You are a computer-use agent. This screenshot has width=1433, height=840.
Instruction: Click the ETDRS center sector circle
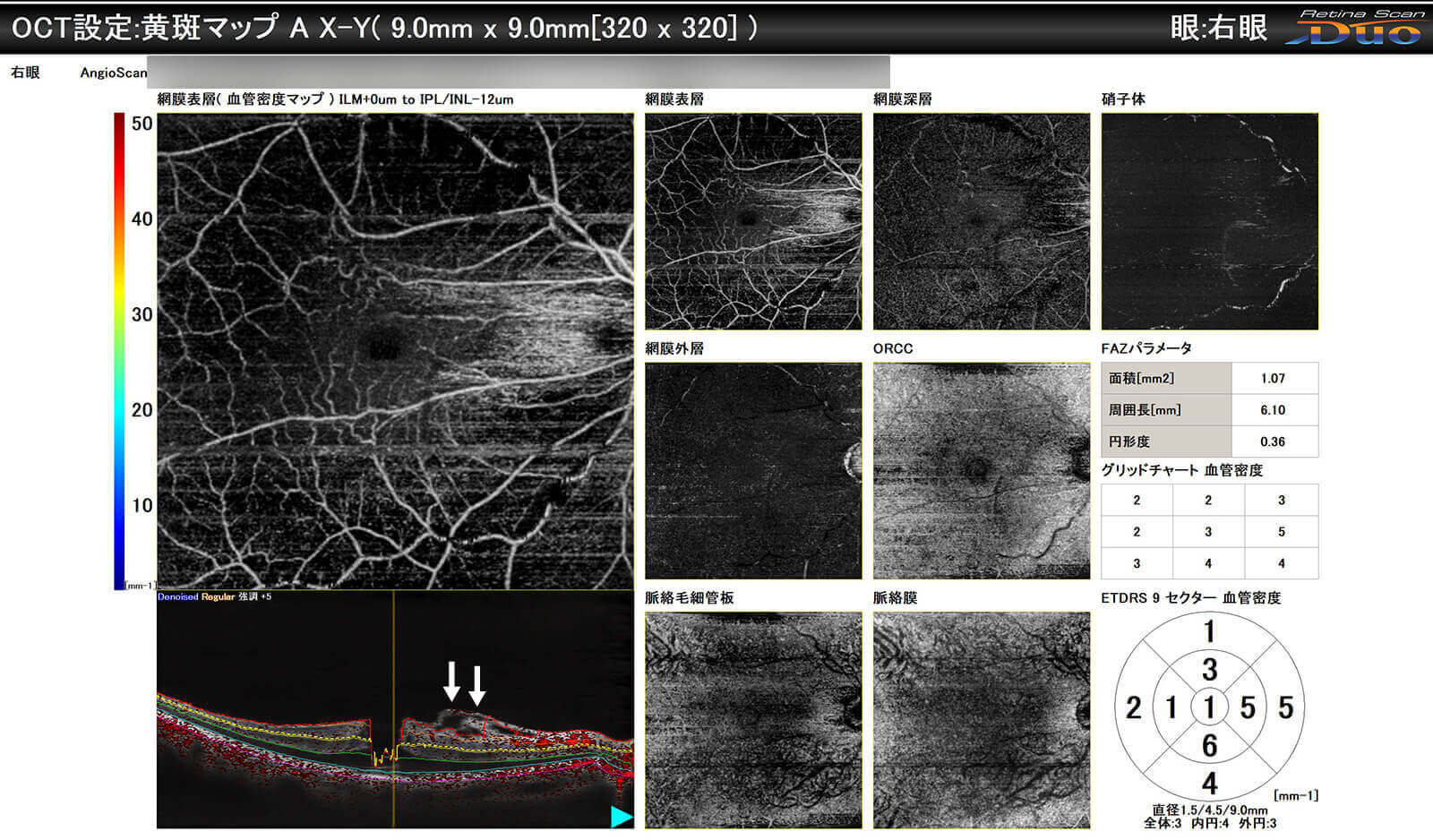click(1209, 707)
